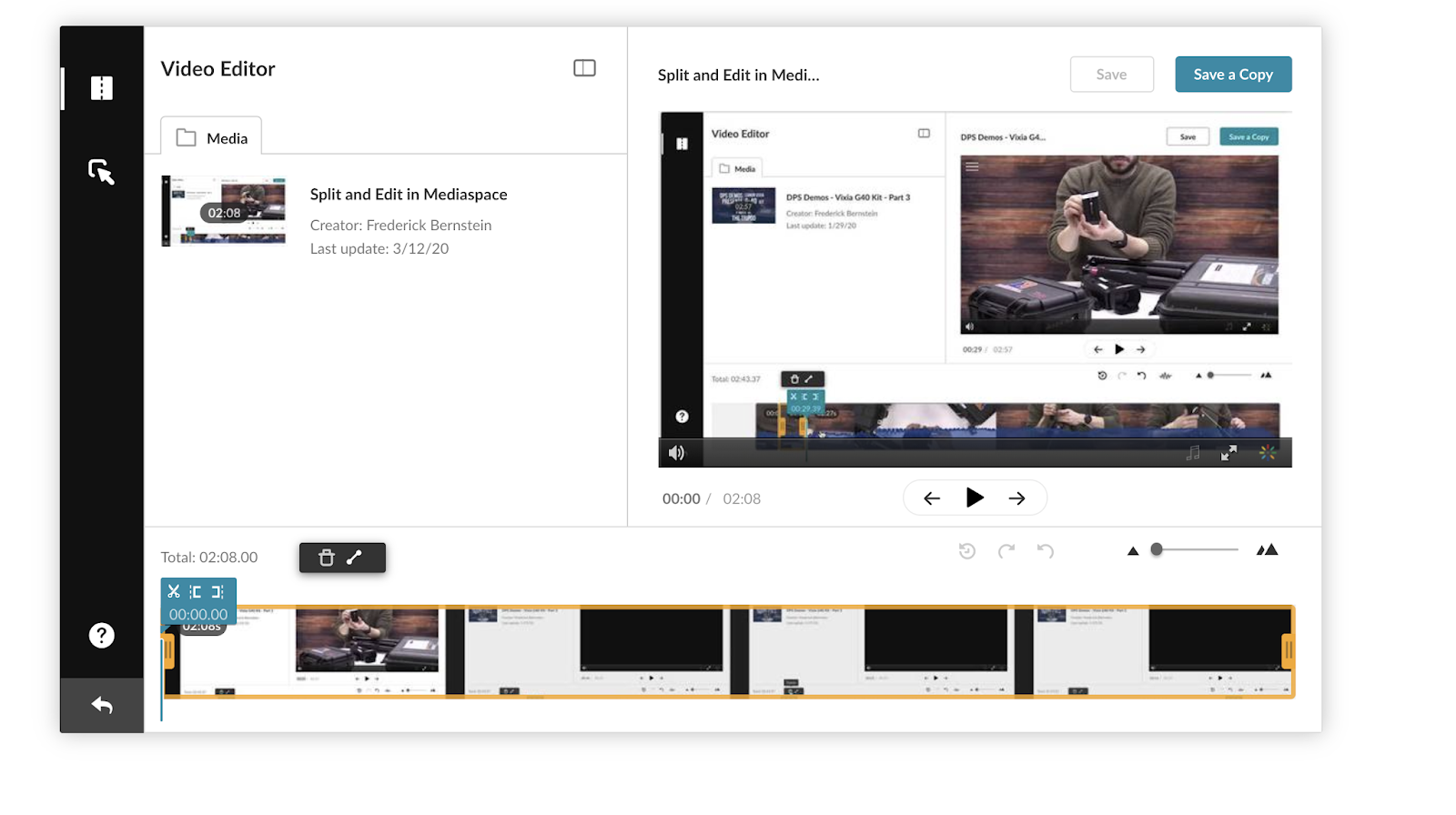Click the left trim handle of the timeline clip
Viewport: 1456px width, 815px height.
point(168,651)
